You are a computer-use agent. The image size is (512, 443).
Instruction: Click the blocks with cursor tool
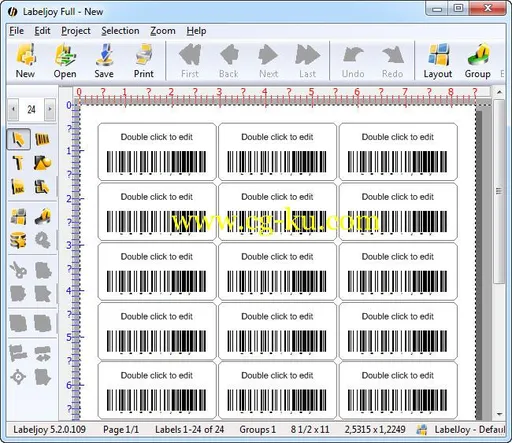click(x=42, y=187)
